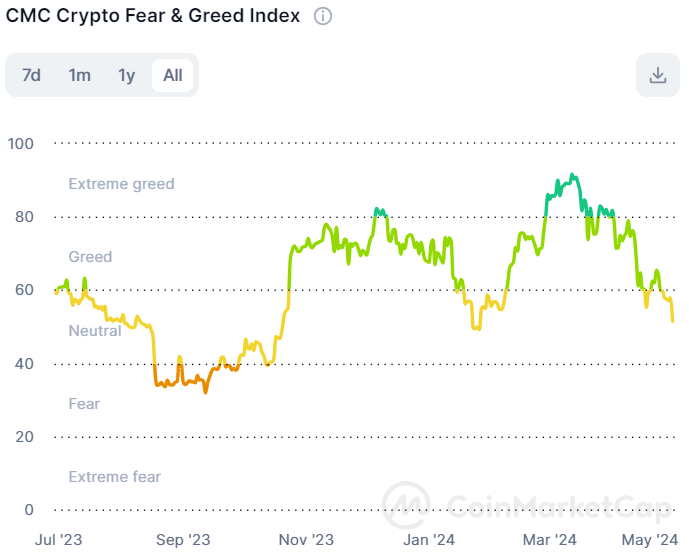Select the 1m time range
689x553 pixels.
pos(79,75)
